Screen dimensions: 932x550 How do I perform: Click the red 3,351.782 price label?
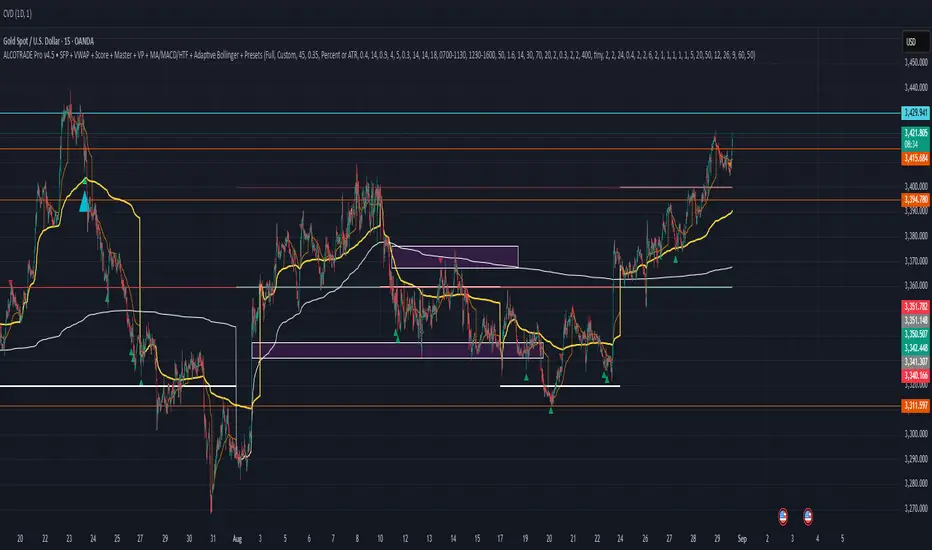click(x=915, y=306)
